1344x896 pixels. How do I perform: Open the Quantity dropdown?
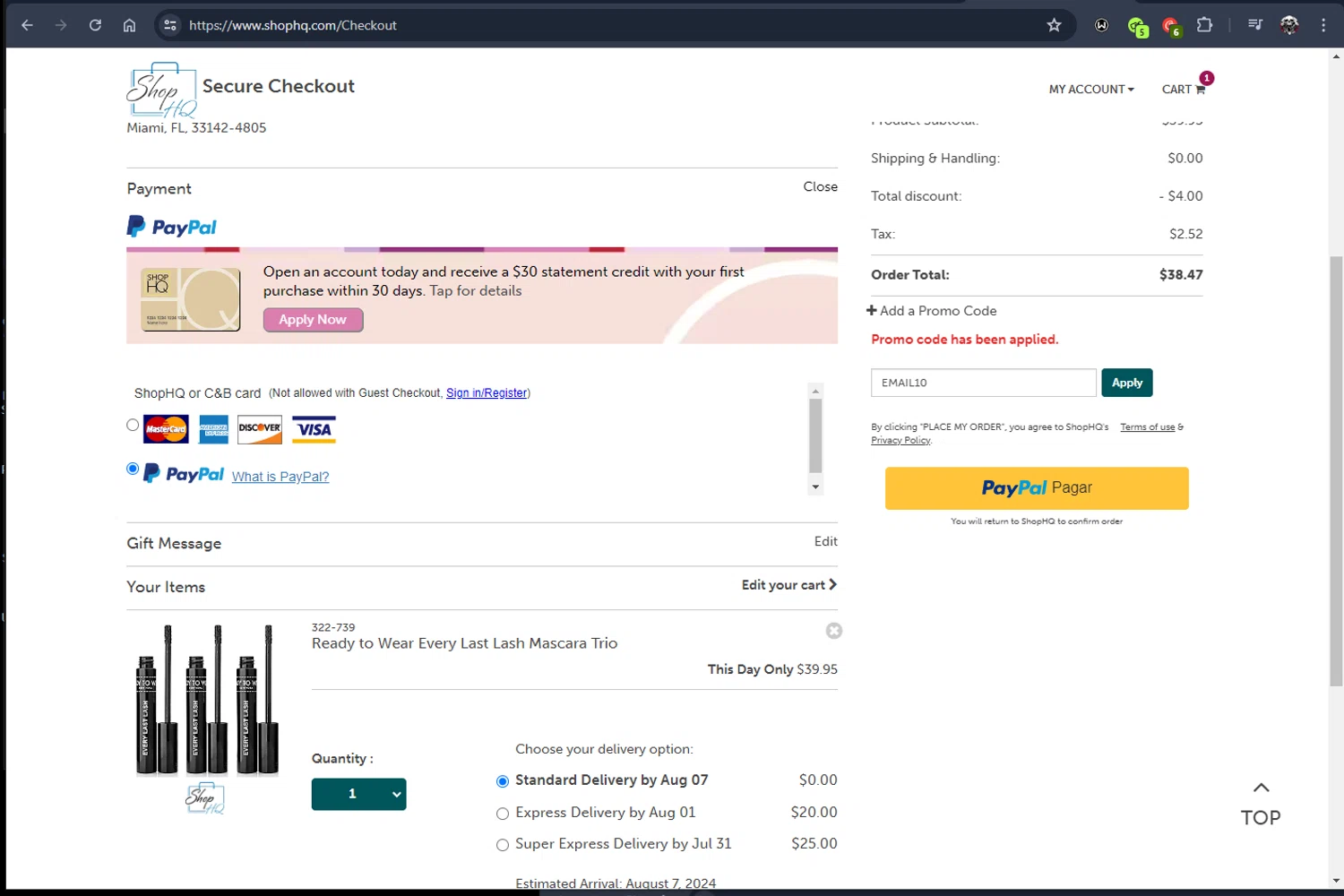tap(358, 794)
